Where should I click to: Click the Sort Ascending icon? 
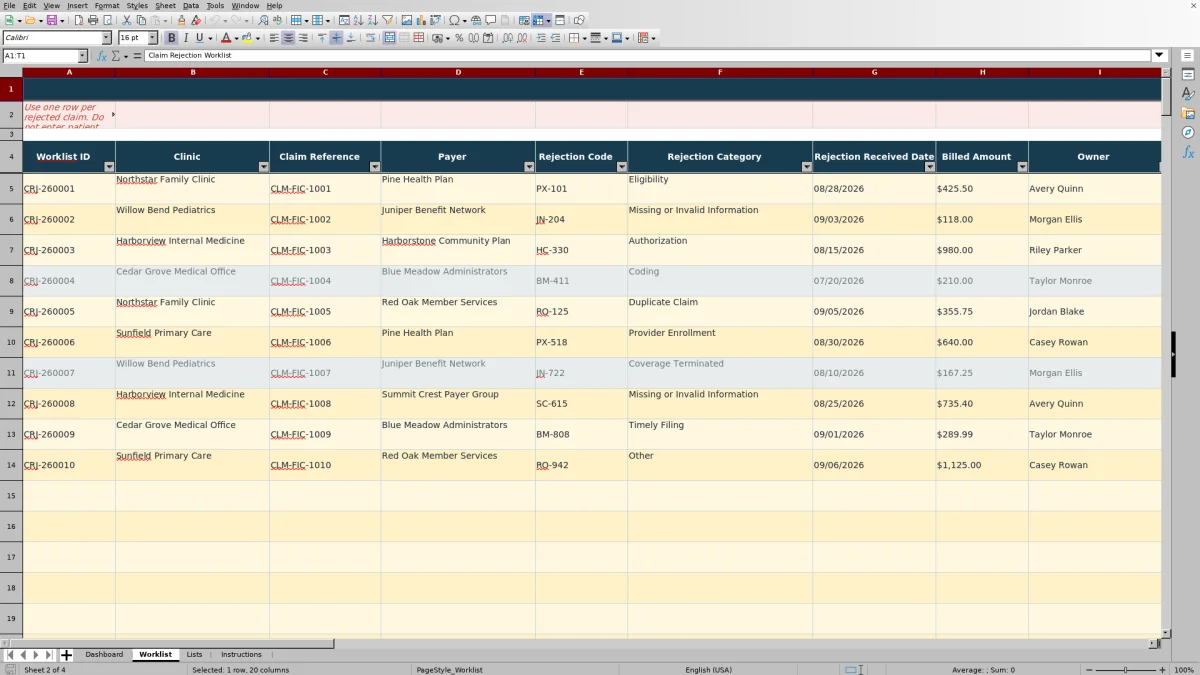click(358, 20)
